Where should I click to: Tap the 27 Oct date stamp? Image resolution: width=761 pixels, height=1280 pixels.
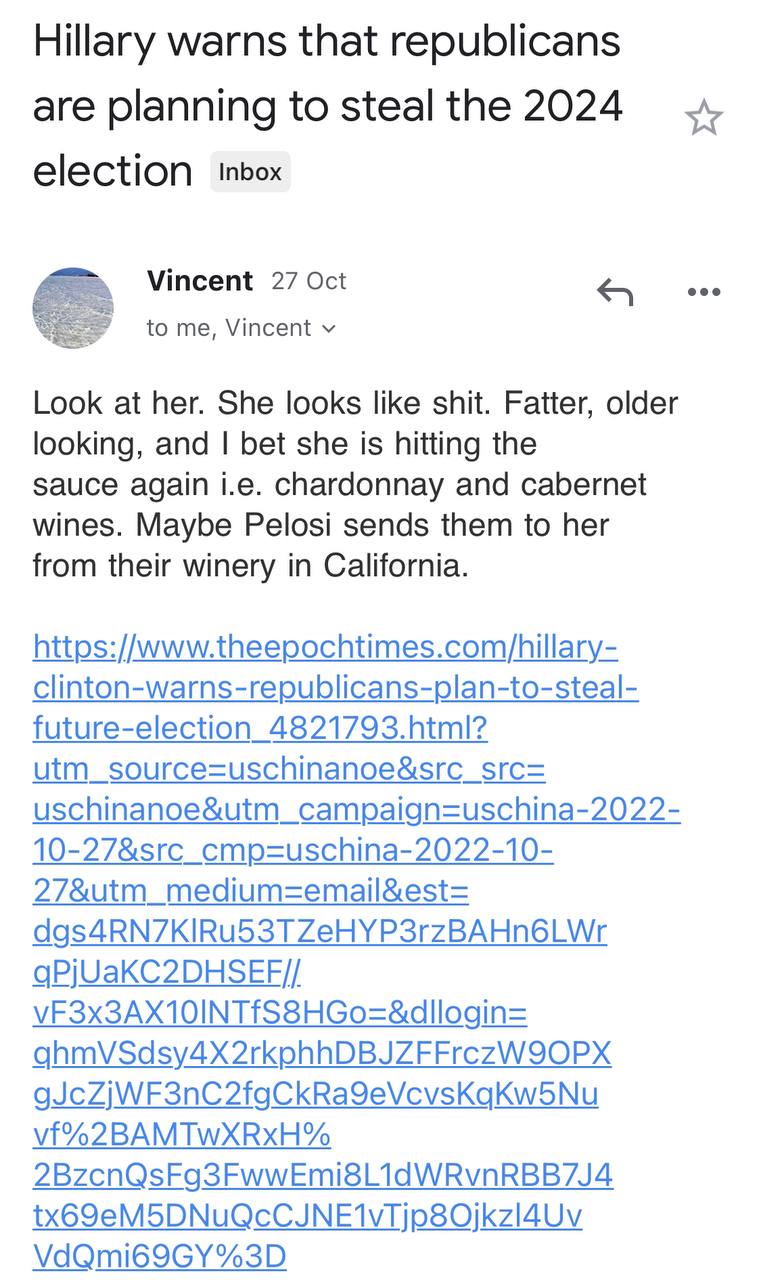(x=309, y=281)
